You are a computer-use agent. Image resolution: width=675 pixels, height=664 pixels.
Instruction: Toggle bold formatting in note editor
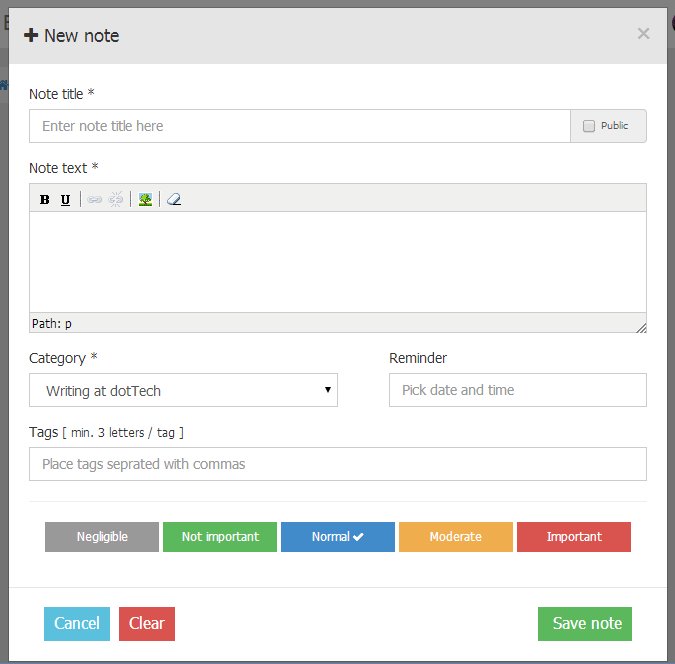[44, 199]
